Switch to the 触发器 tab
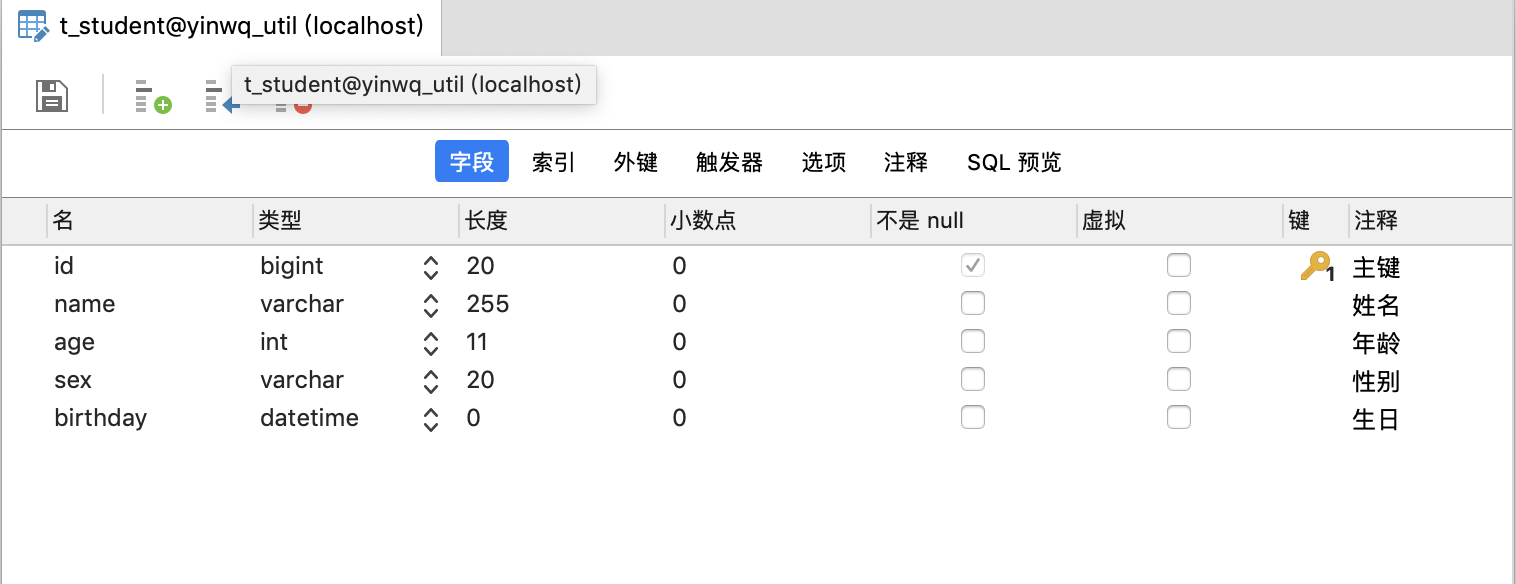The image size is (1516, 584). (x=728, y=162)
